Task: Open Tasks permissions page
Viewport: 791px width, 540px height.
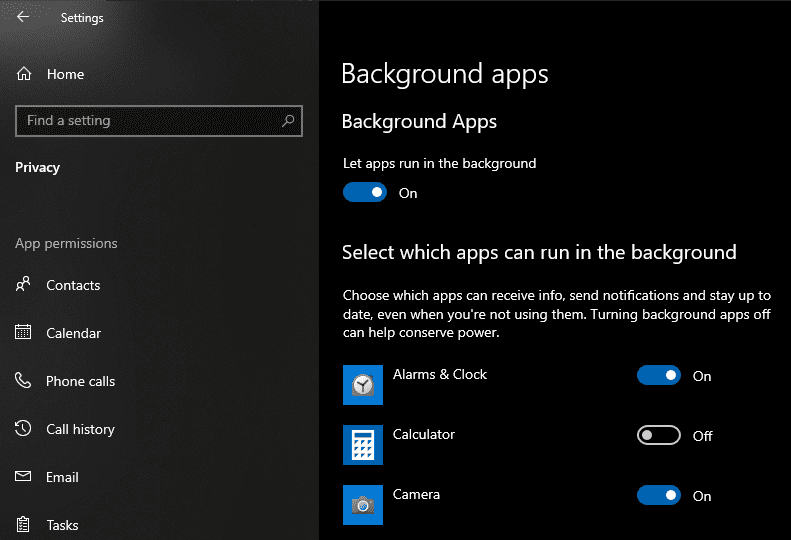Action: tap(63, 525)
